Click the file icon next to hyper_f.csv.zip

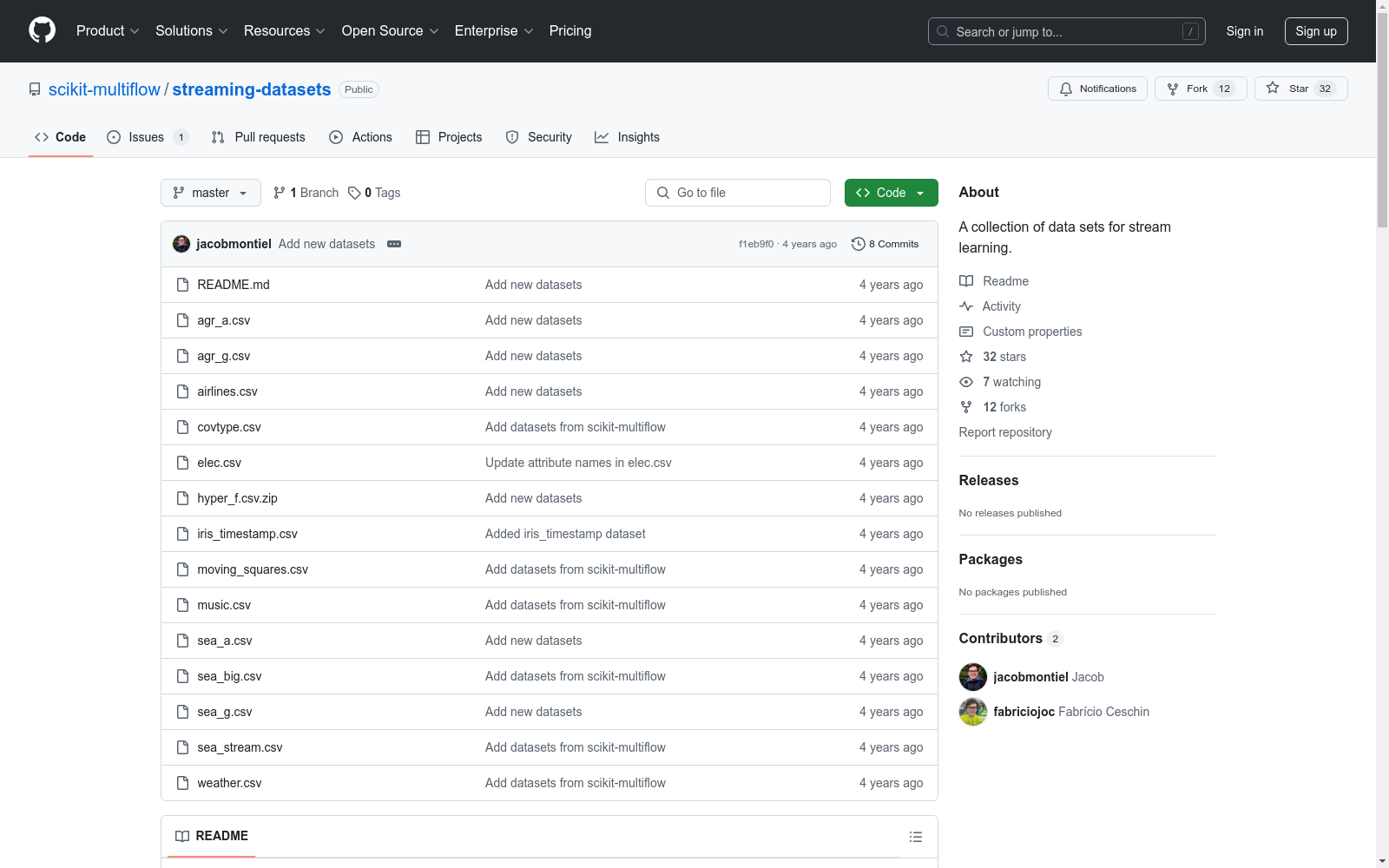(x=182, y=498)
